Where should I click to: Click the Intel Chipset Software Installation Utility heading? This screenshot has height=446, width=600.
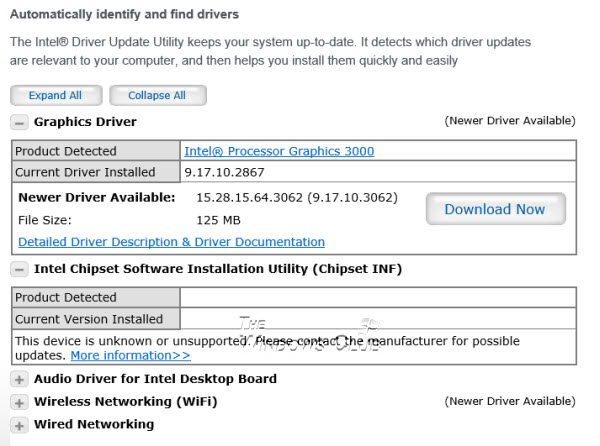coord(218,269)
